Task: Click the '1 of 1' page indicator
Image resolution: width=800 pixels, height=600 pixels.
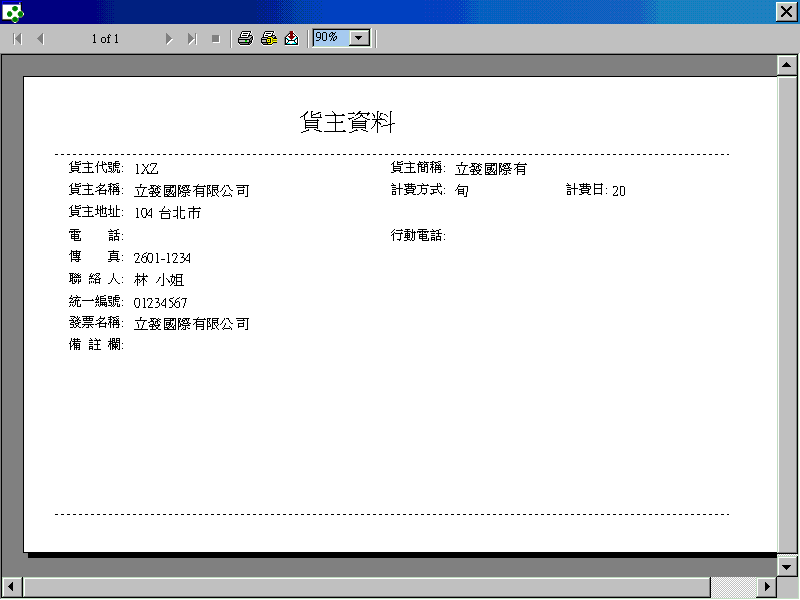Action: [105, 39]
